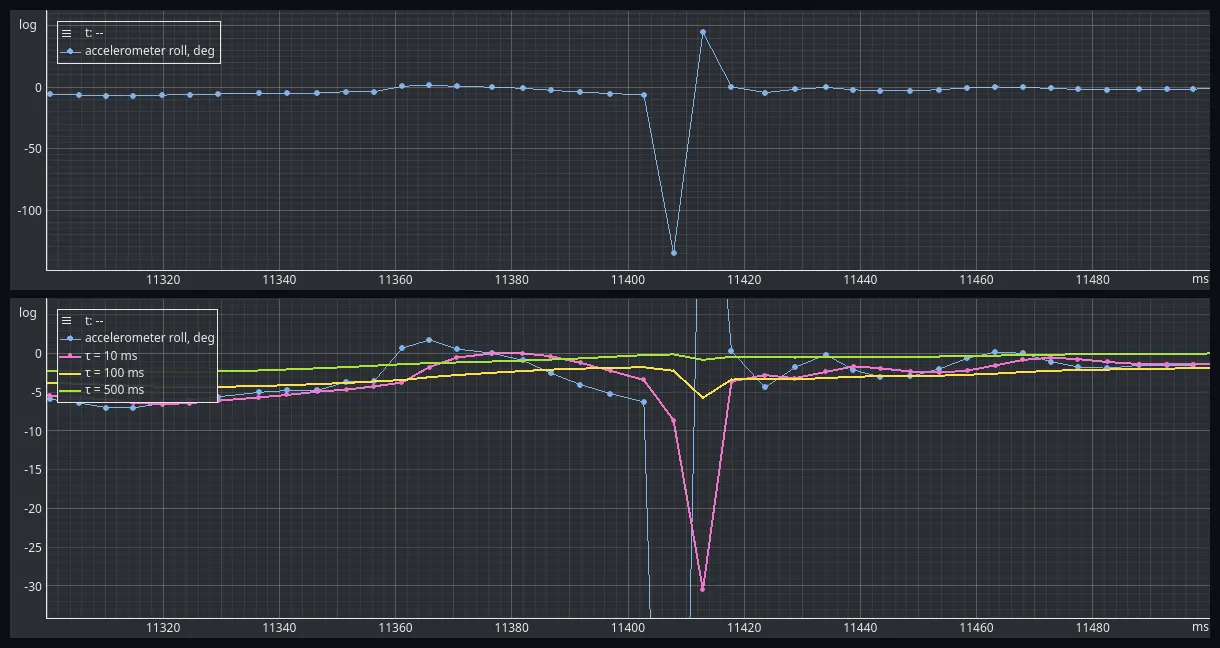Click the '-25' y-axis label in the bottom plot

32,548
